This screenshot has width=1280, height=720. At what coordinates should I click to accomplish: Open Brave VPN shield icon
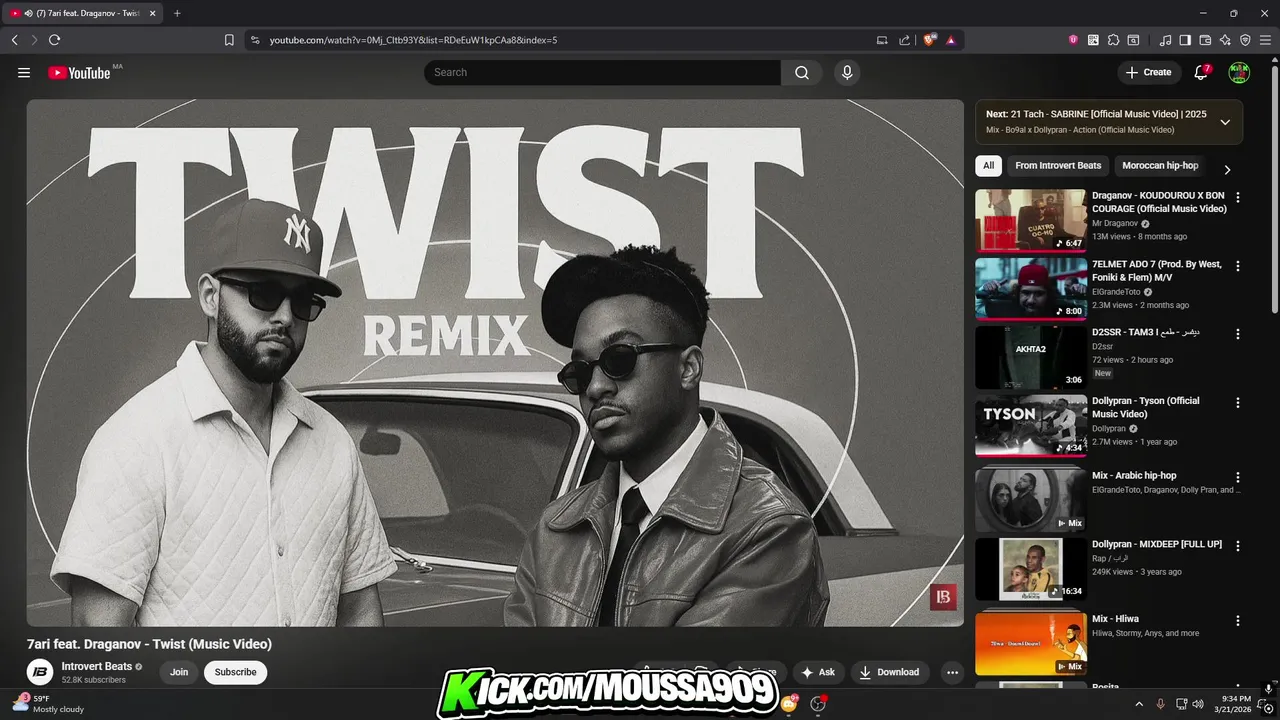point(1245,40)
